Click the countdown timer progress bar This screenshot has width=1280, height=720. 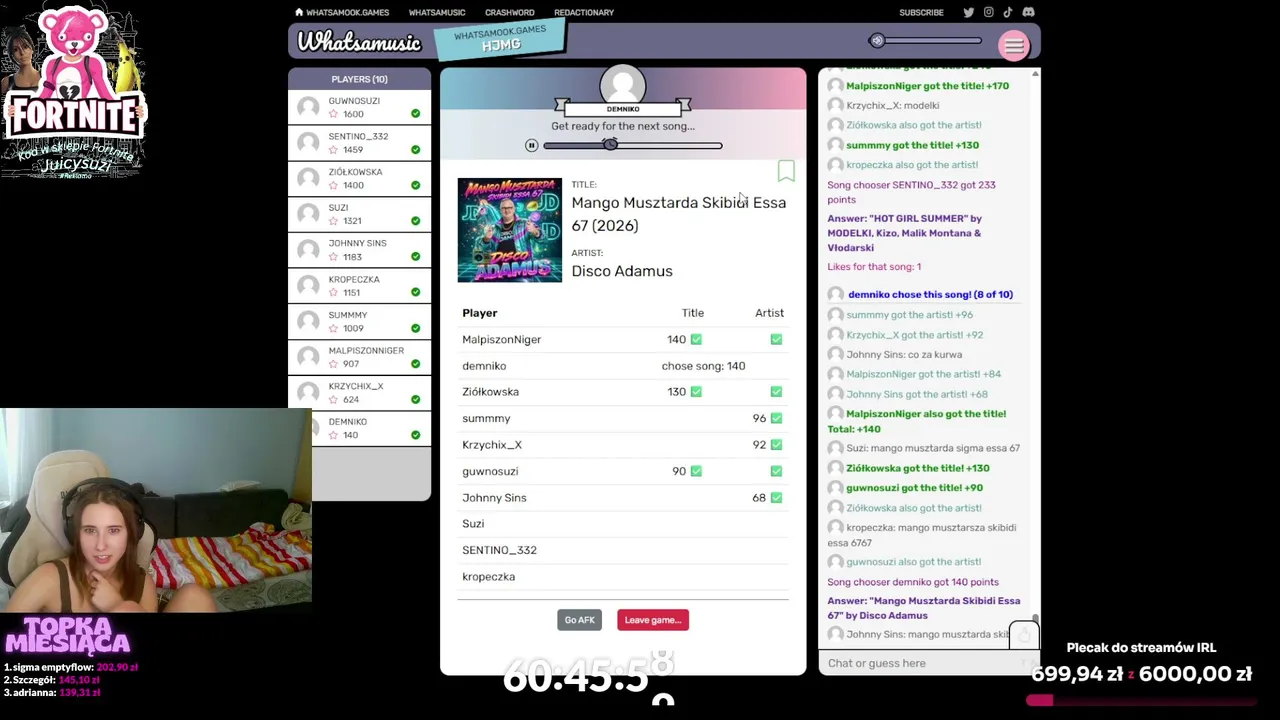tap(632, 146)
